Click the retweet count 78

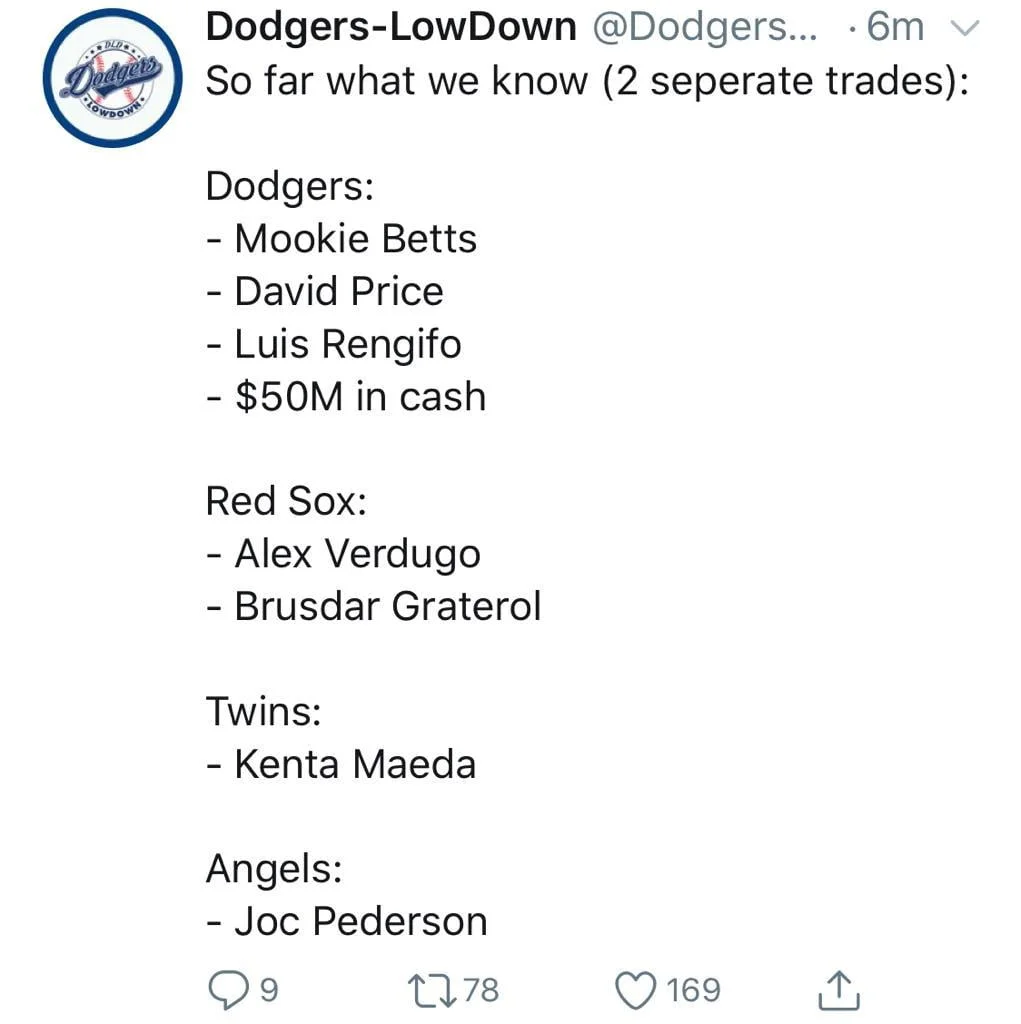481,990
